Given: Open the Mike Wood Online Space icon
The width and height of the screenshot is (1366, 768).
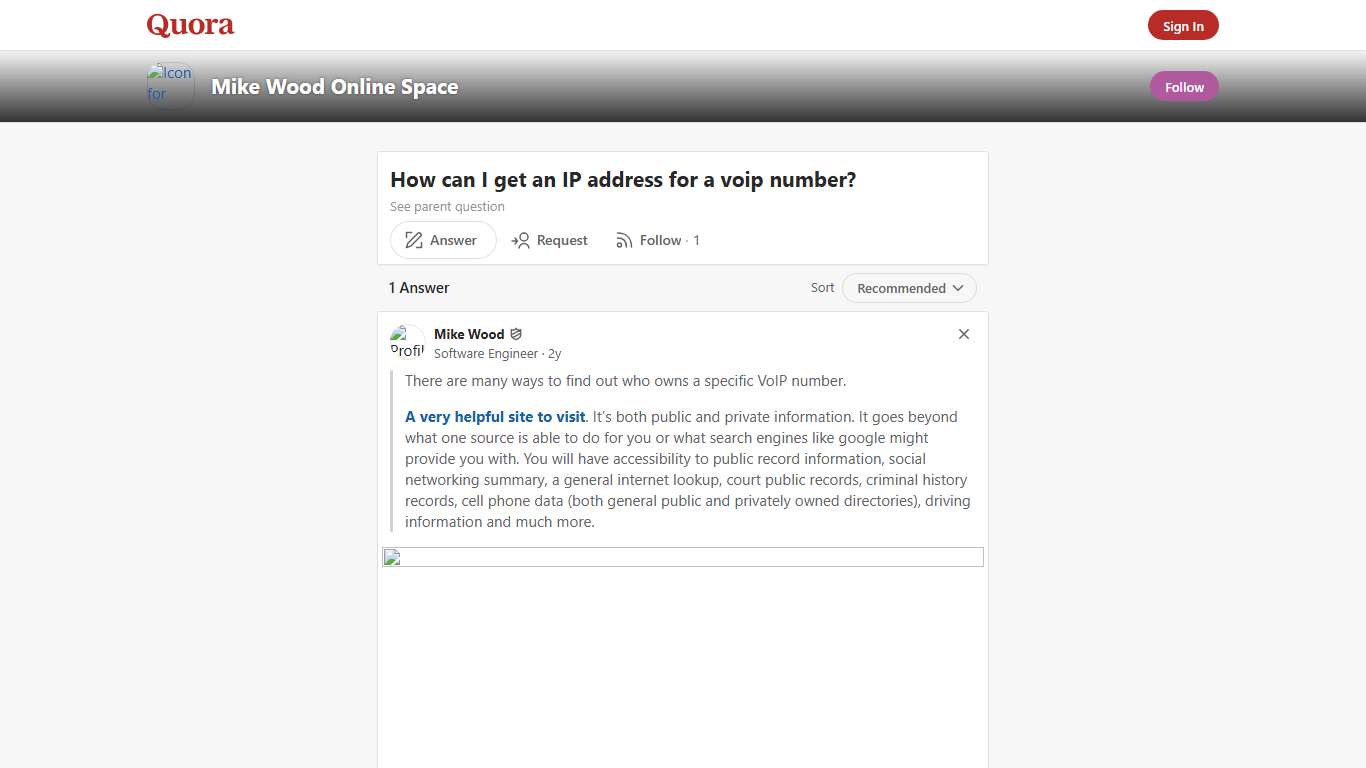Looking at the screenshot, I should point(169,85).
